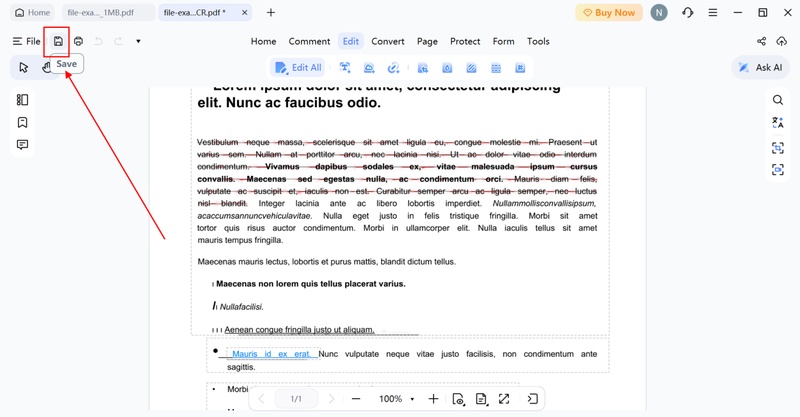Open the comments panel icon in sidebar
Screen dimensions: 800x417
[x=22, y=144]
